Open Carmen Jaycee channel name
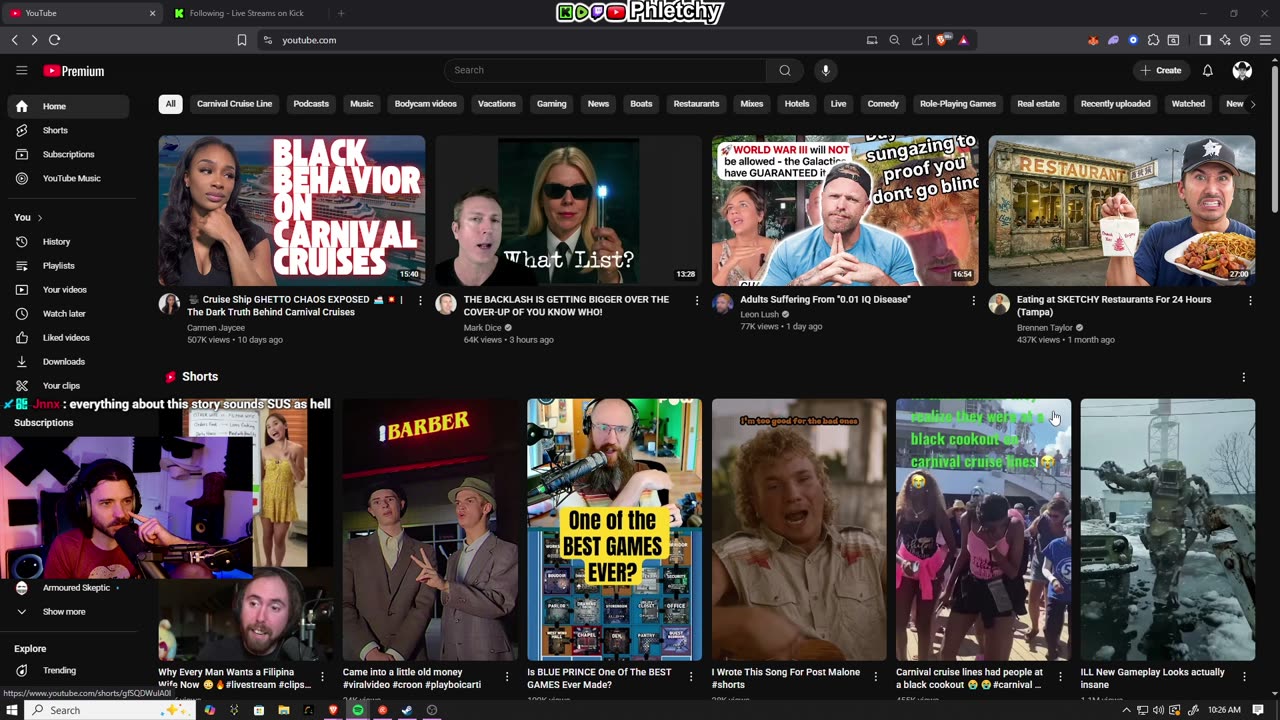The width and height of the screenshot is (1280, 720). tap(217, 327)
